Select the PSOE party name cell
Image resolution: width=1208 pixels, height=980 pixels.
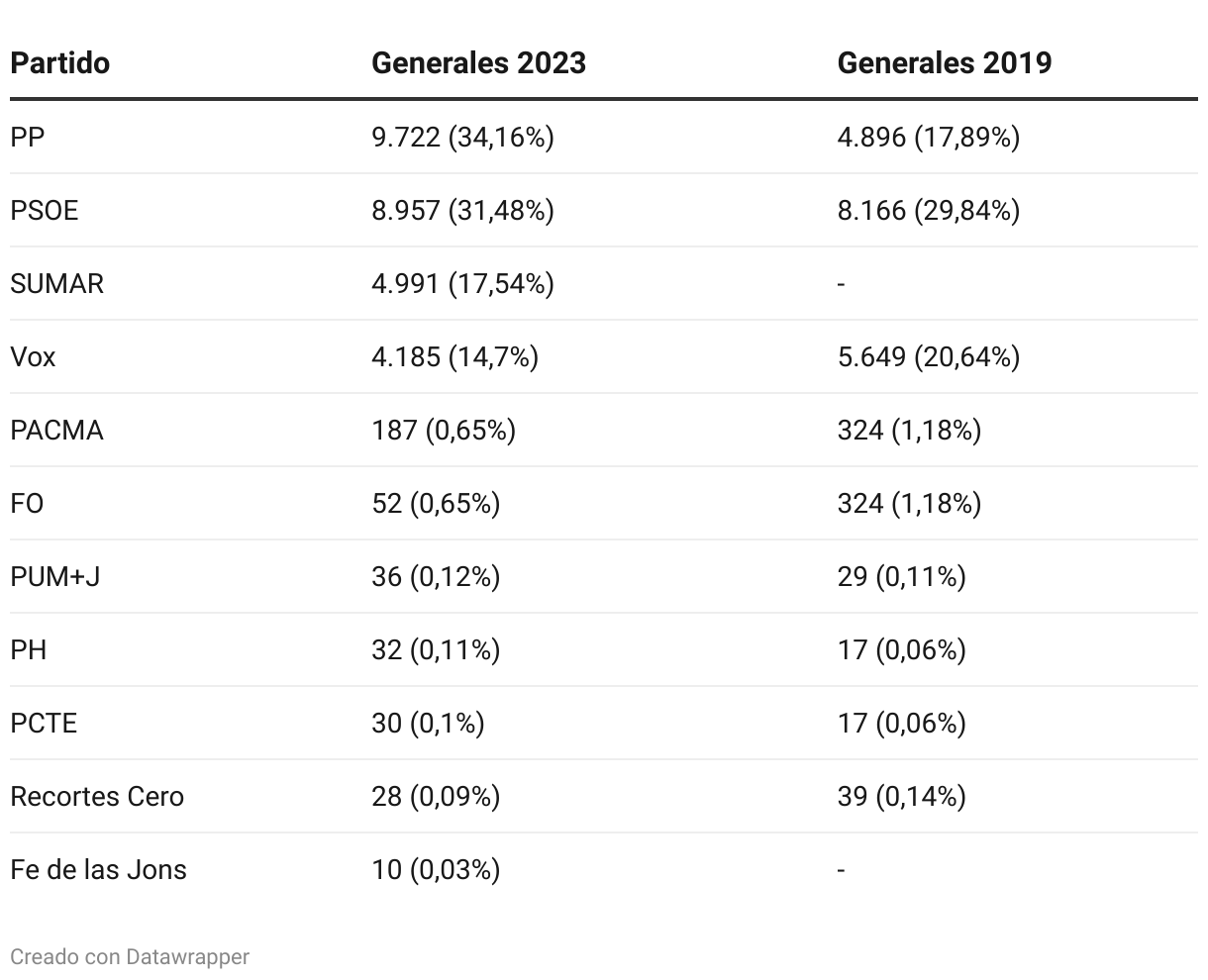pyautogui.click(x=44, y=210)
